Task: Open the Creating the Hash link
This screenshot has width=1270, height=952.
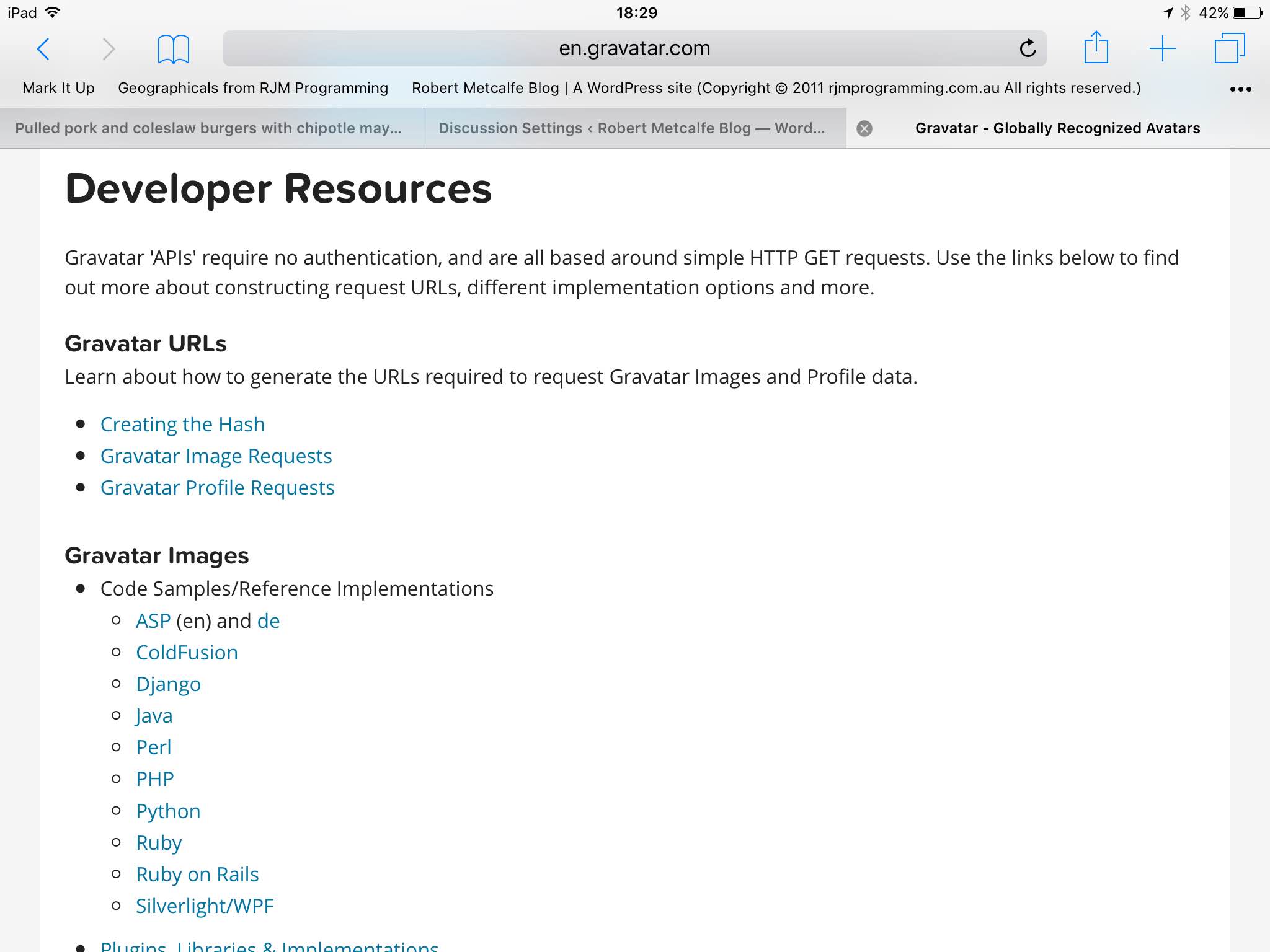Action: click(x=183, y=425)
